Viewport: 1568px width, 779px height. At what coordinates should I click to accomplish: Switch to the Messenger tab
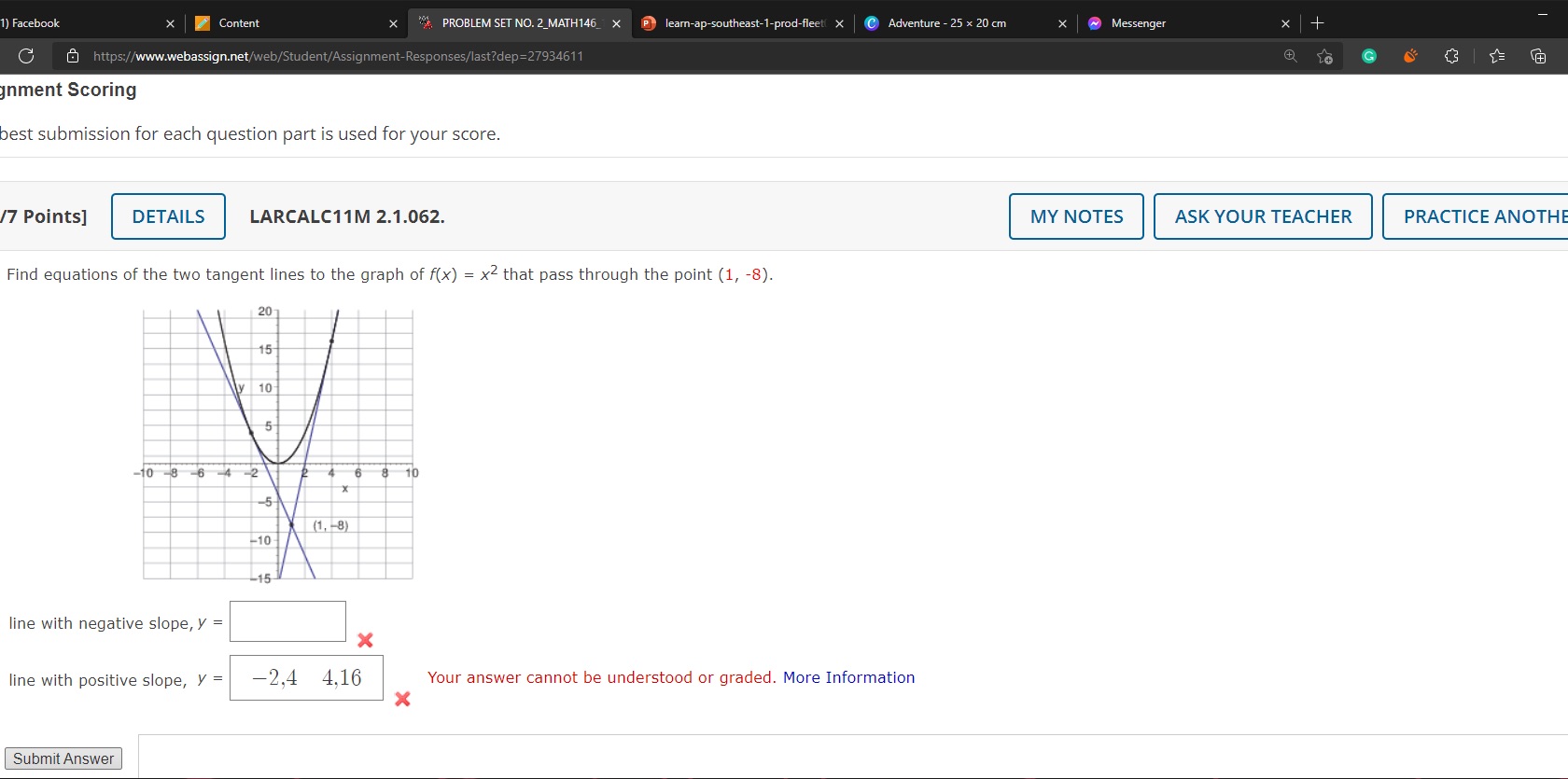[x=1189, y=23]
